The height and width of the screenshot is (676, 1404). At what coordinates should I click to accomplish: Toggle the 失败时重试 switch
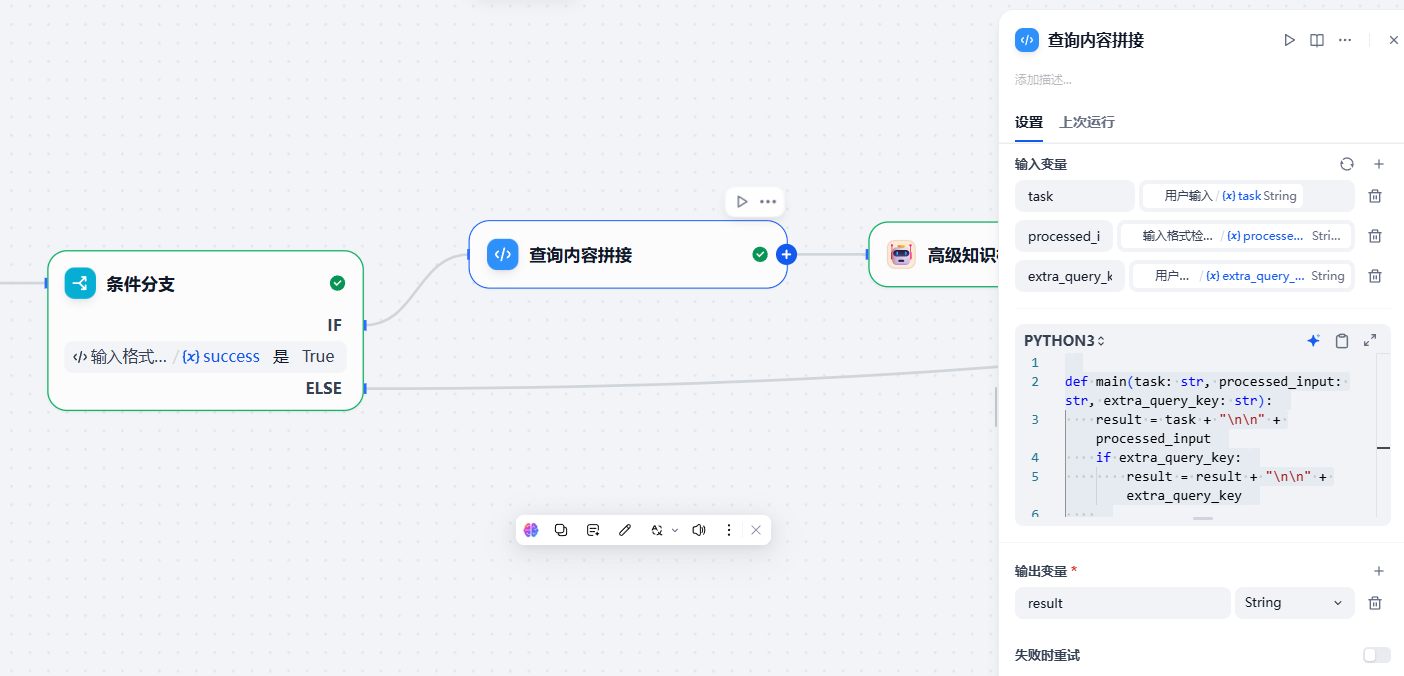1376,655
